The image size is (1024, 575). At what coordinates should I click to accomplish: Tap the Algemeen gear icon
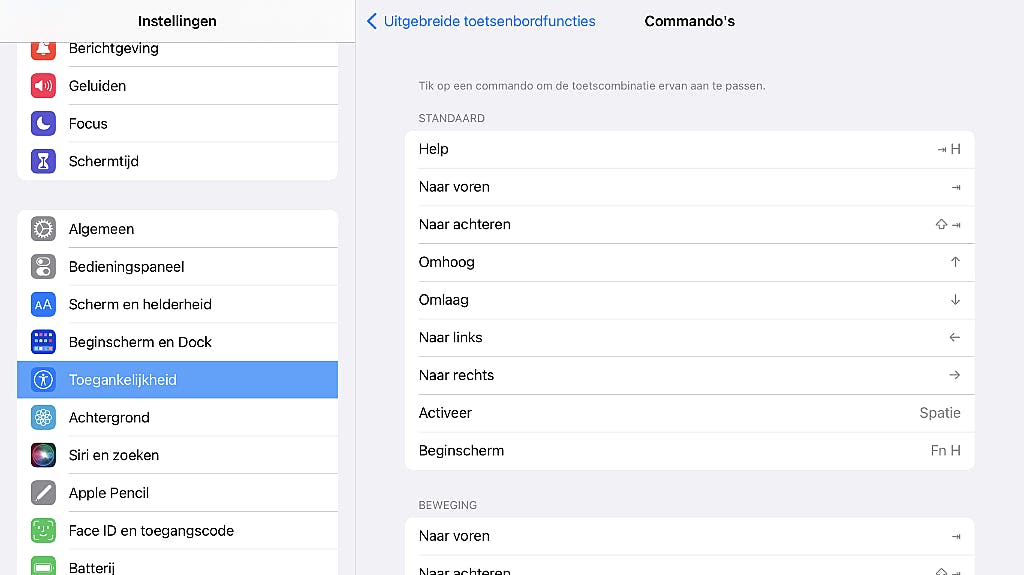tap(43, 229)
